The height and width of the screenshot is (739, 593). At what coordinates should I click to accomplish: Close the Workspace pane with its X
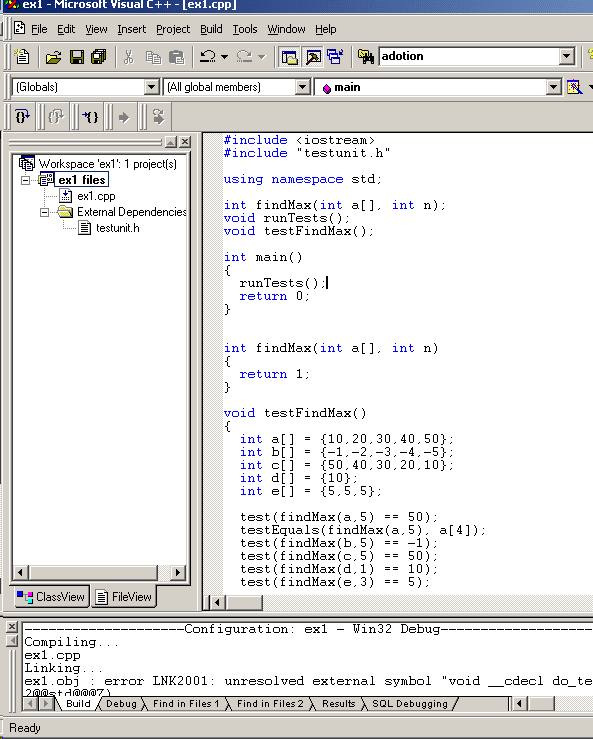point(185,141)
